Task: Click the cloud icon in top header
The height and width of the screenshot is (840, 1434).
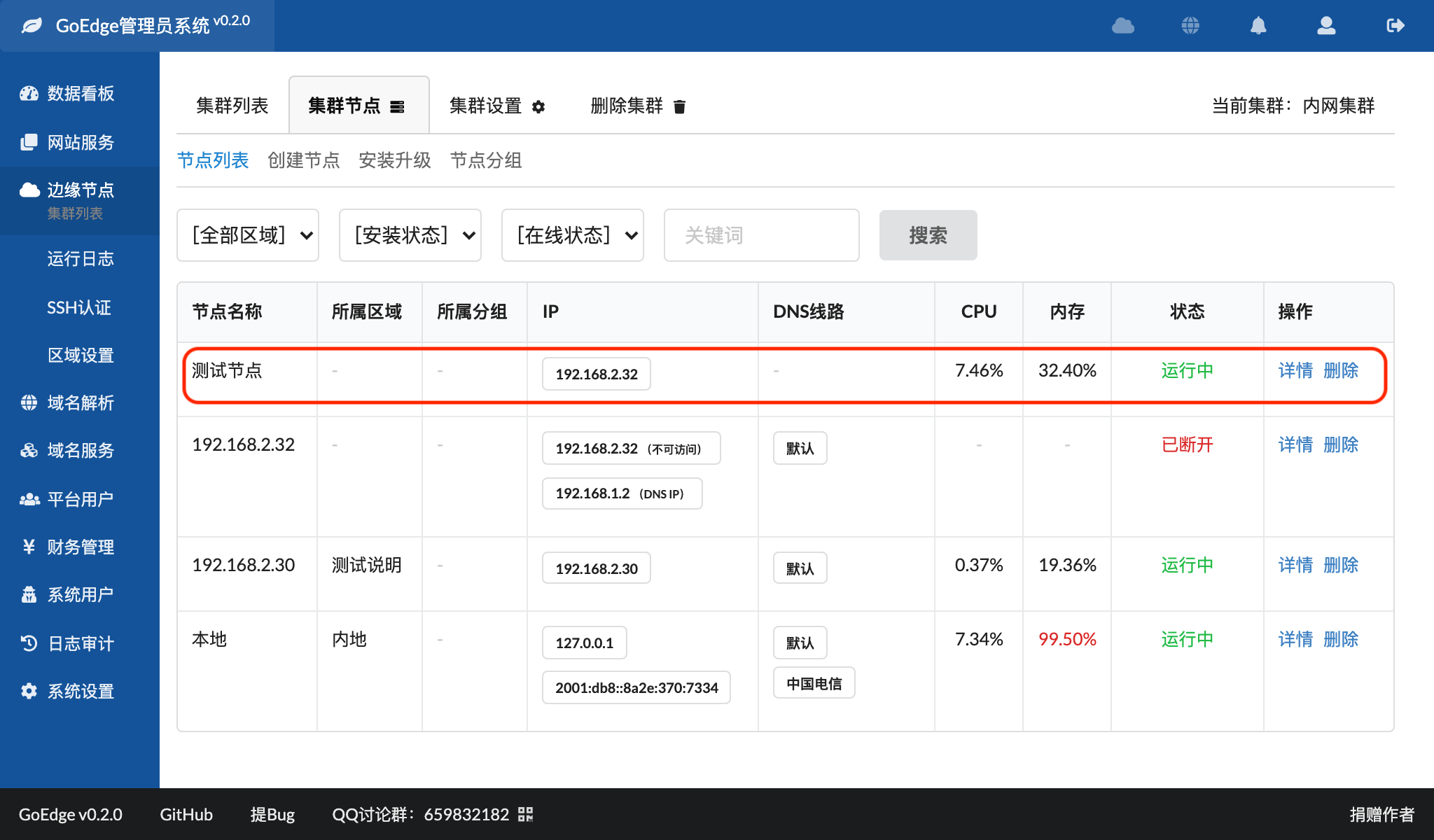Action: coord(1123,26)
